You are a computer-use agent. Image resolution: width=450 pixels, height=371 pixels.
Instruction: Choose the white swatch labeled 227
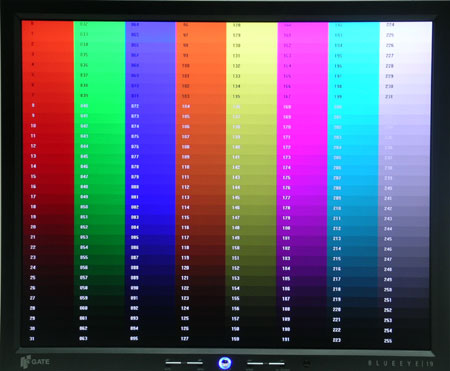pos(405,56)
